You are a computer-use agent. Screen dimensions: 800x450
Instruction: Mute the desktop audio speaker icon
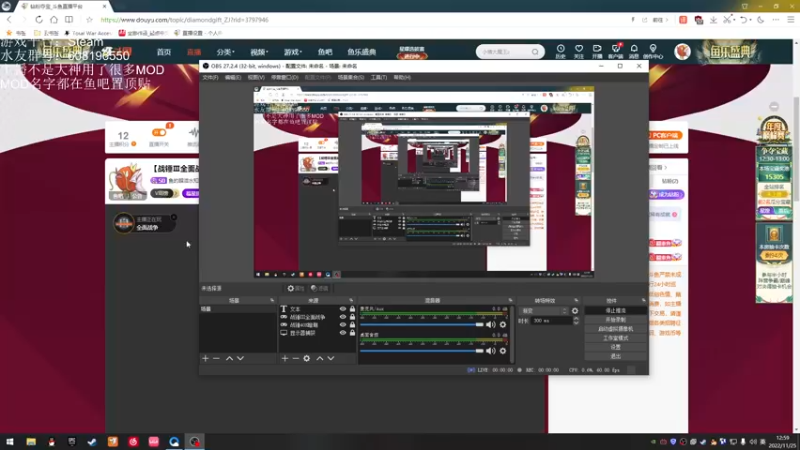(491, 351)
